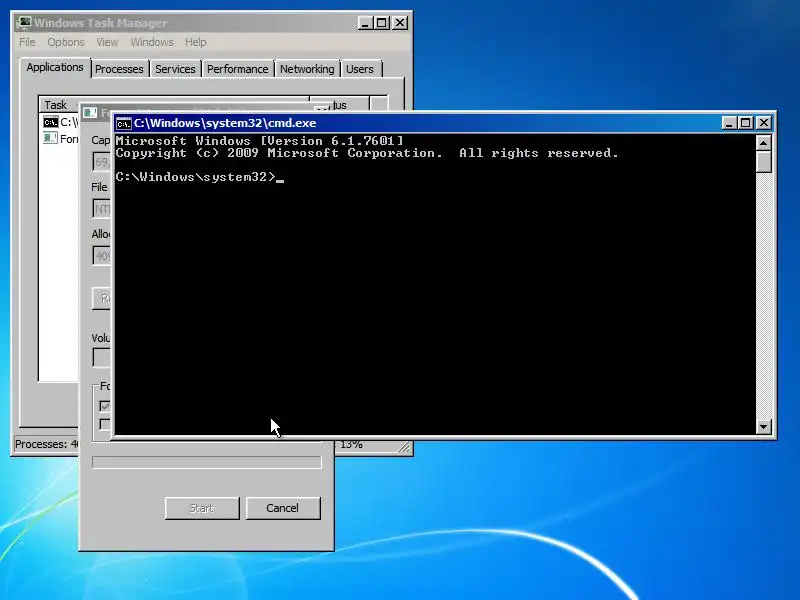Click the scroll down arrow in cmd window

pyautogui.click(x=763, y=427)
